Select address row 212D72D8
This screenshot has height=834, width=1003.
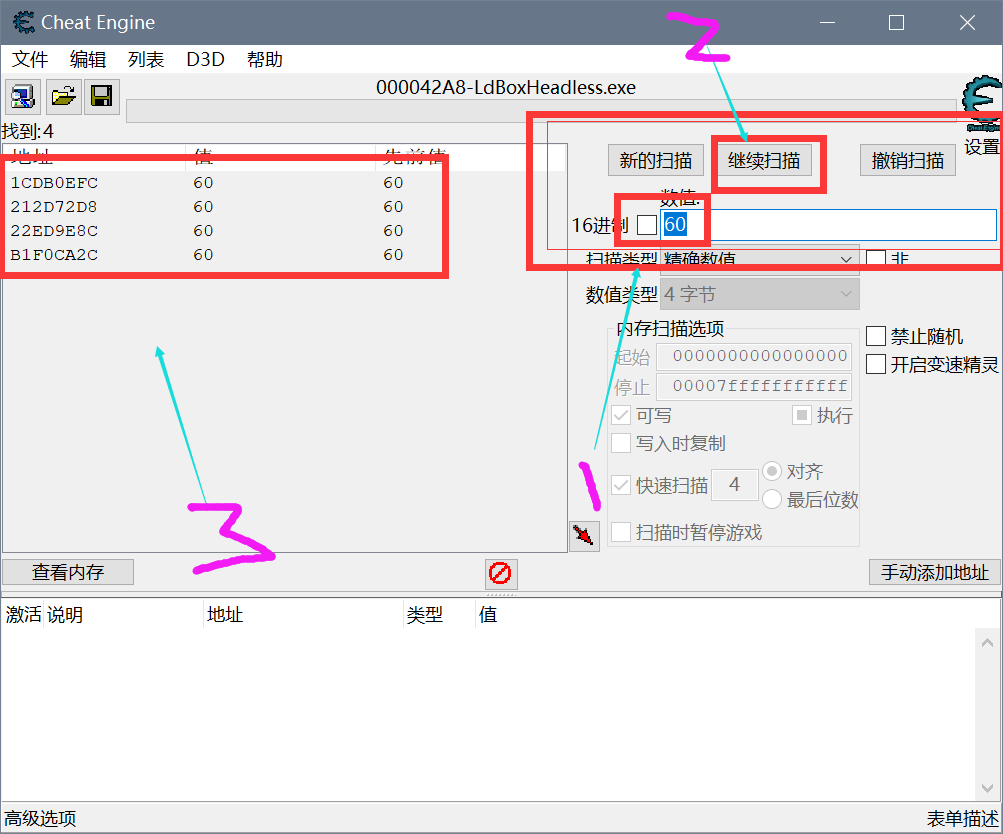(285, 207)
